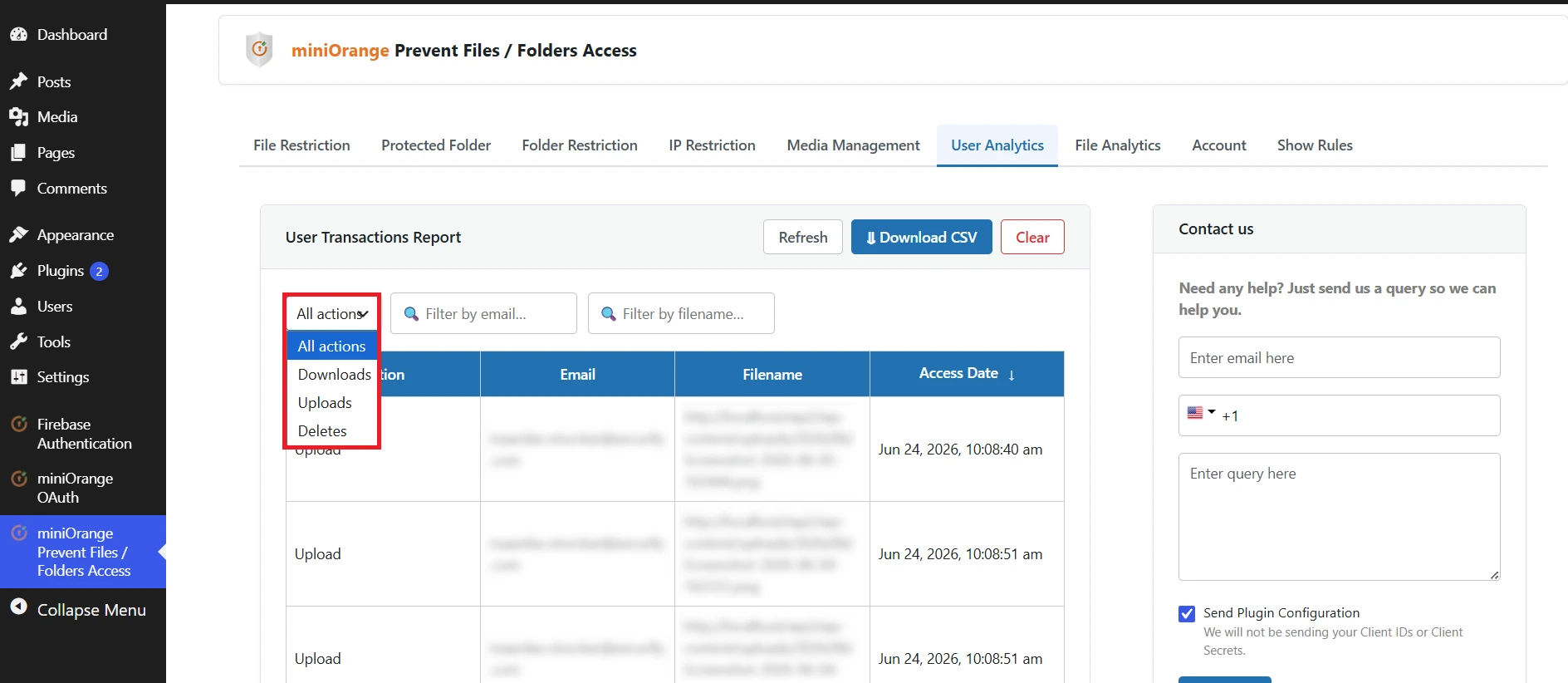Switch to the File Restriction tab
The height and width of the screenshot is (683, 1568).
pyautogui.click(x=301, y=145)
